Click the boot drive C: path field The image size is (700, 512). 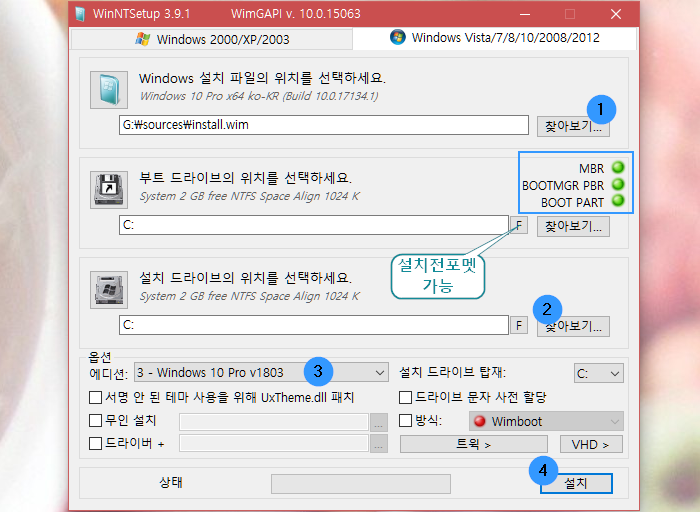point(314,225)
